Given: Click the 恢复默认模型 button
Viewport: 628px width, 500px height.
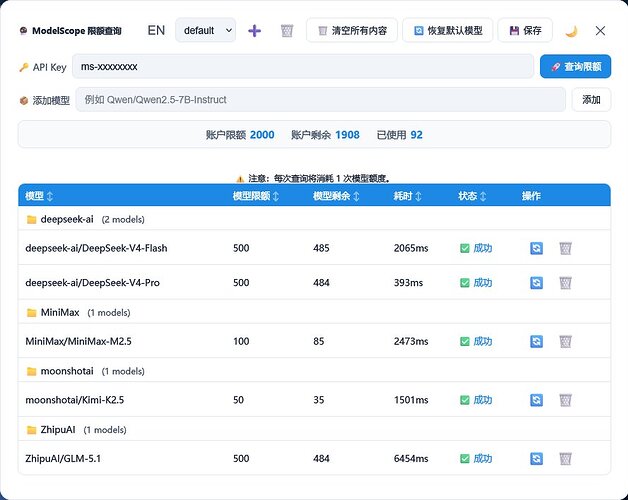Looking at the screenshot, I should point(447,30).
